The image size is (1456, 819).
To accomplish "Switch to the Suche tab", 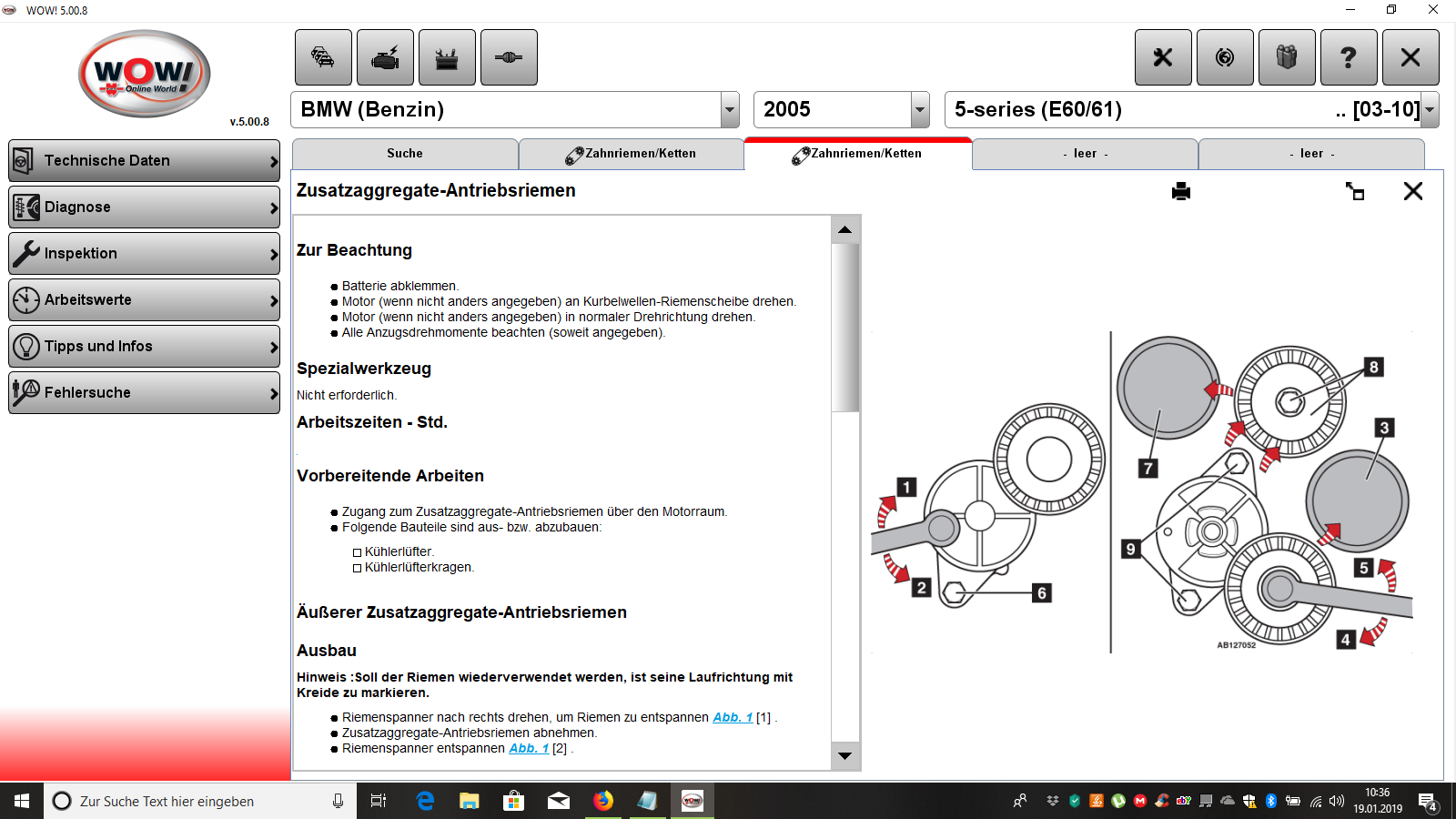I will (405, 154).
